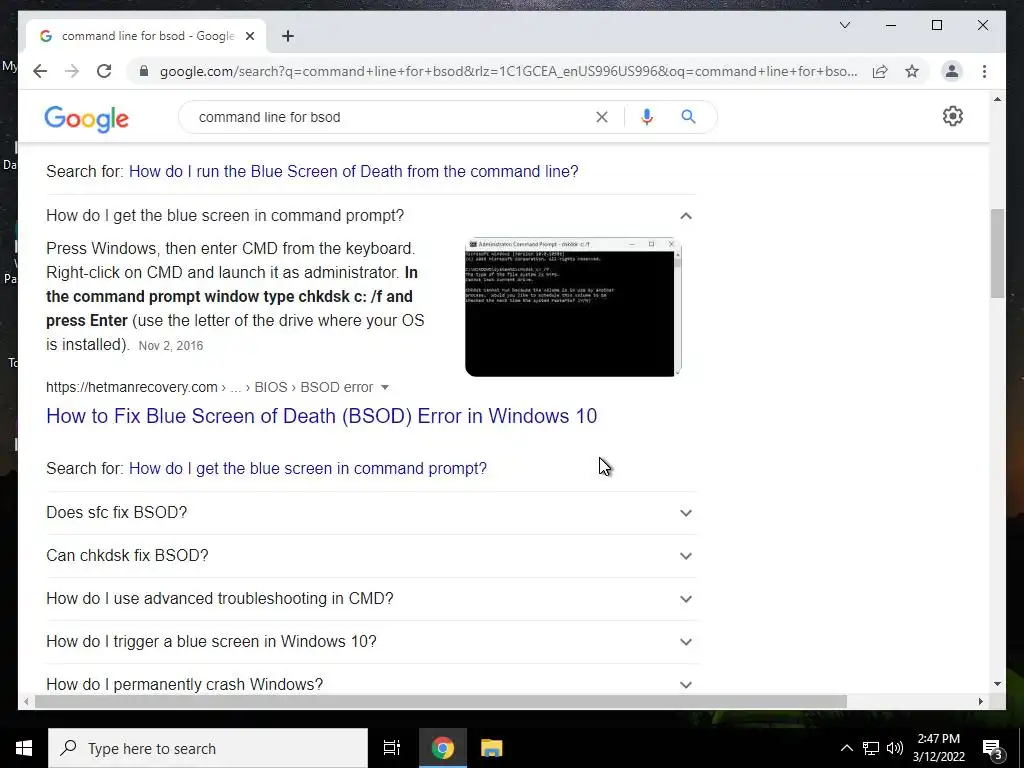Open the Windows Start menu
This screenshot has width=1024, height=768.
coord(24,748)
